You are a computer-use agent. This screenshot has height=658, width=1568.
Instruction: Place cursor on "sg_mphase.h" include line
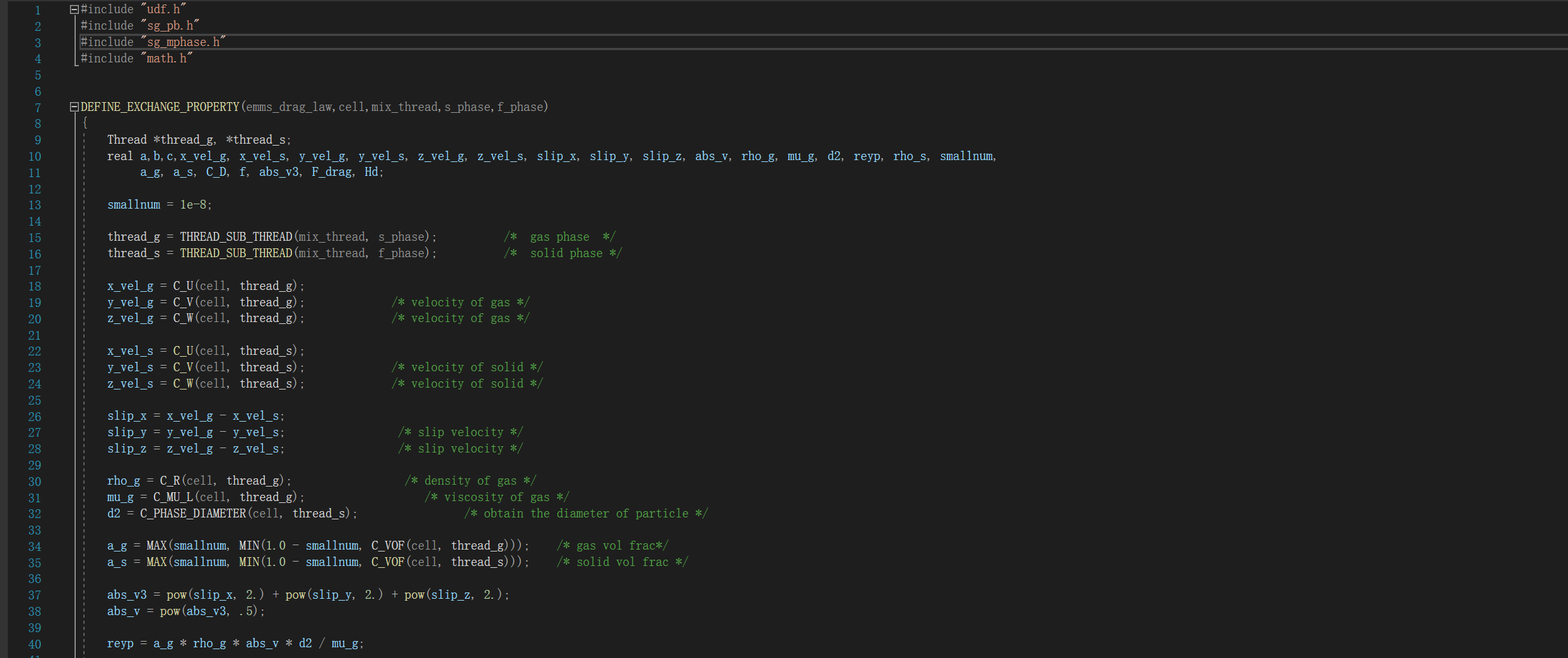click(x=183, y=42)
